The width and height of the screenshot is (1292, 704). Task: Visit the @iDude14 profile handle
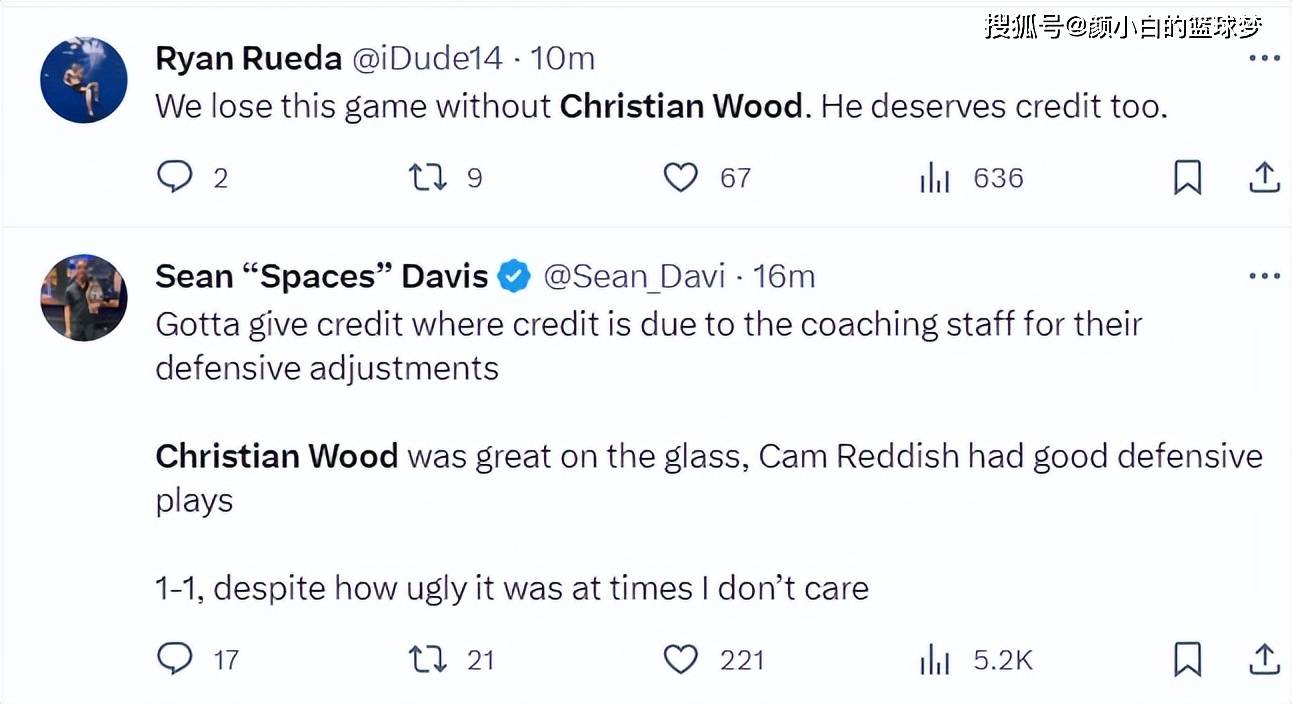pos(427,58)
